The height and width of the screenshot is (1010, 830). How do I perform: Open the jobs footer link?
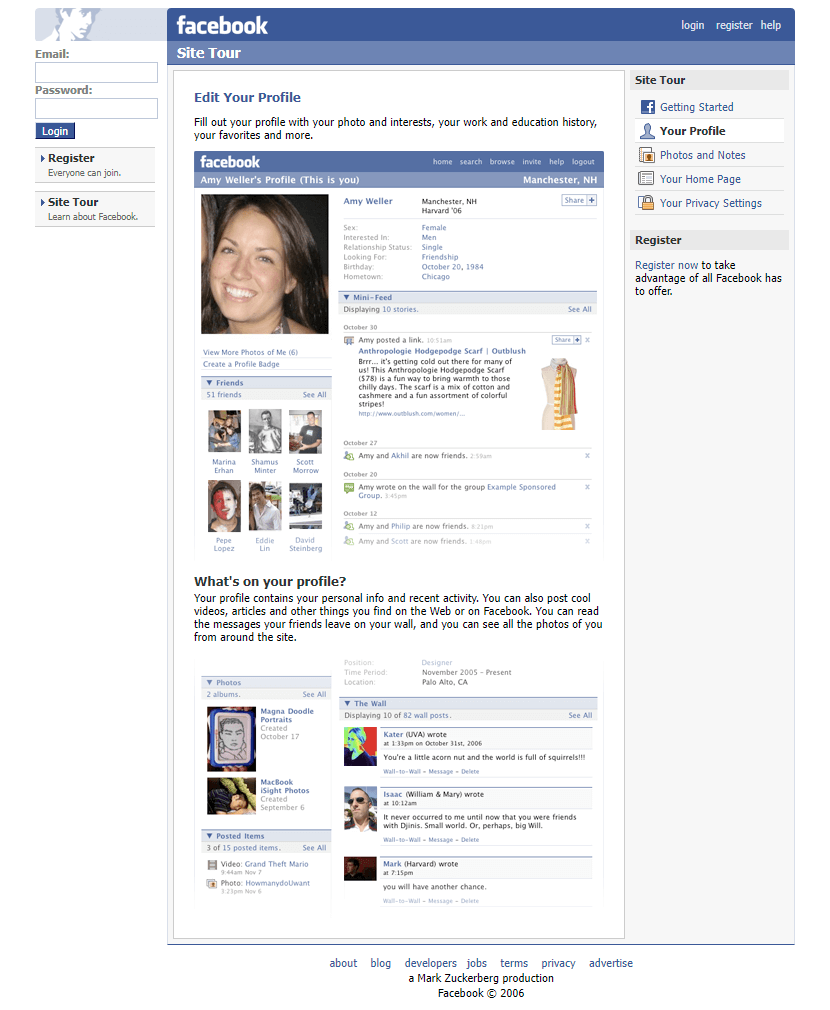476,963
